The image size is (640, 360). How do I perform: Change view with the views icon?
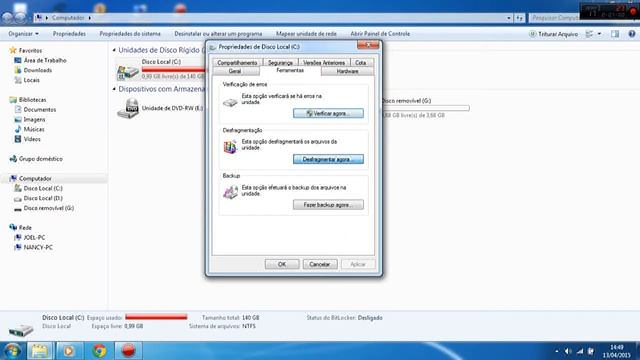(589, 34)
